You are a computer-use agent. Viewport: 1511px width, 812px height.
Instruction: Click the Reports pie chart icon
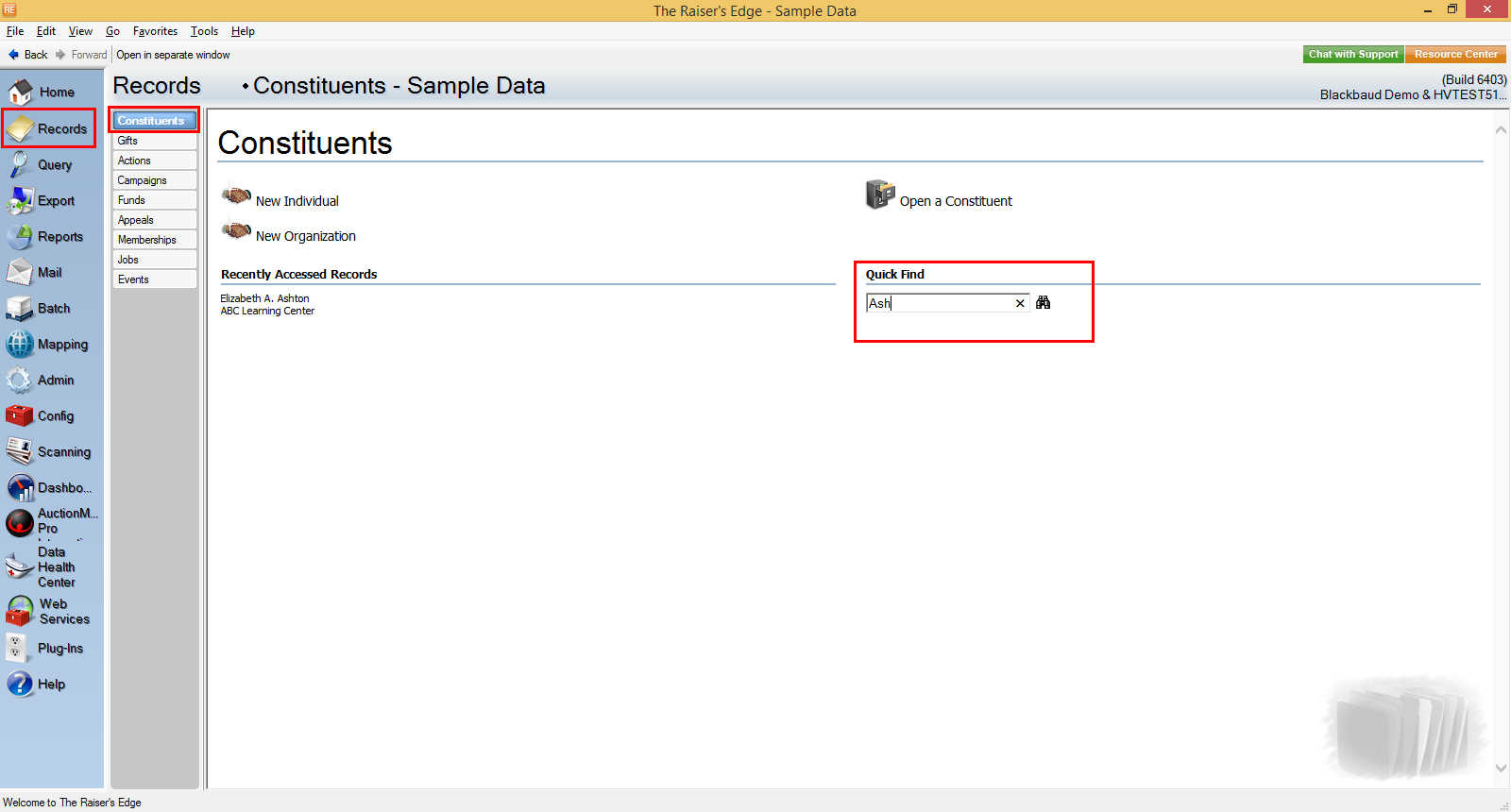click(19, 237)
